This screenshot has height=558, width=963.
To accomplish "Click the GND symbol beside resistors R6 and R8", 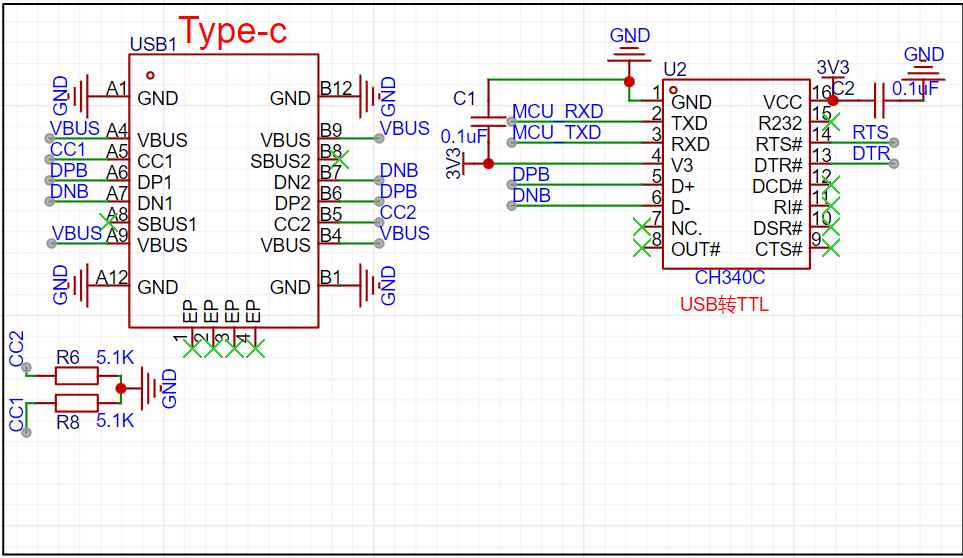I will point(148,387).
